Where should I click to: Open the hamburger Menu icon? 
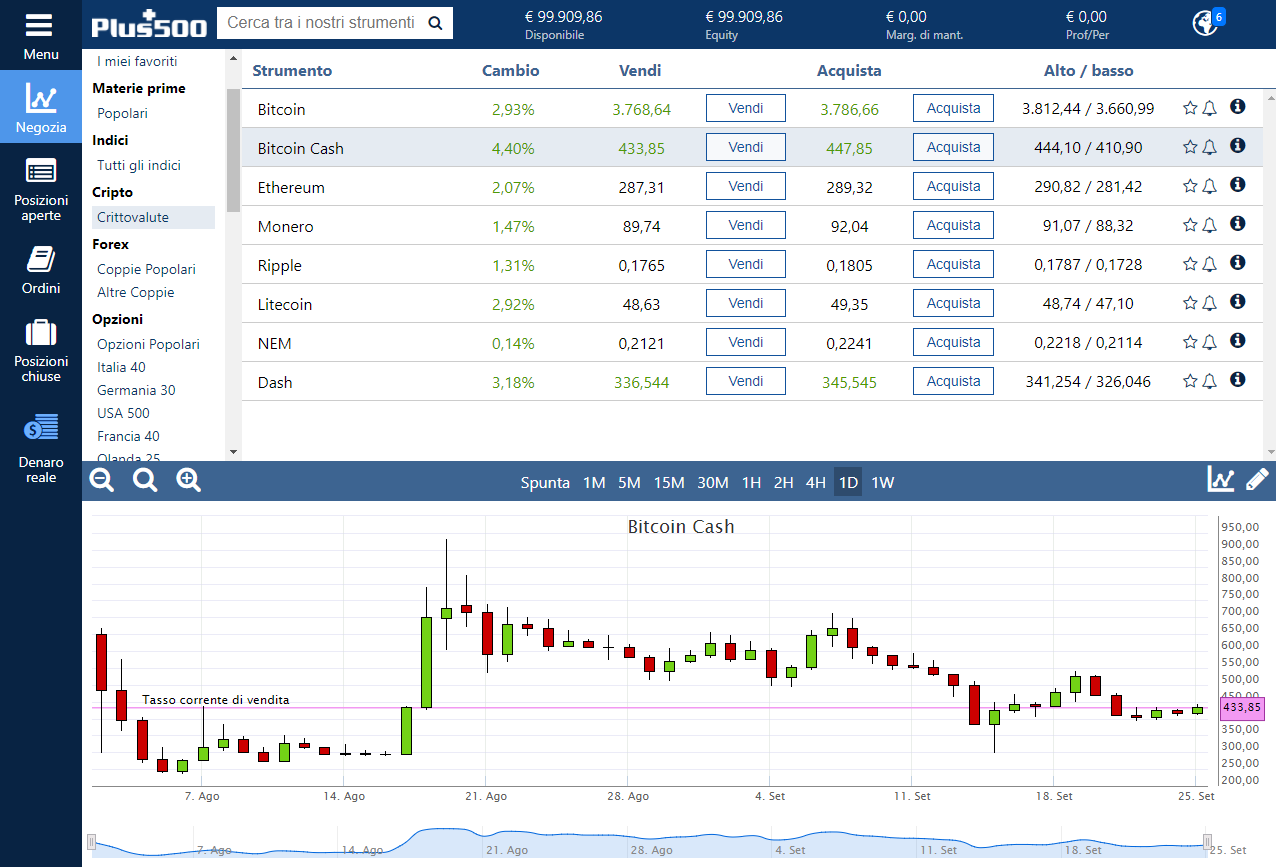point(41,25)
